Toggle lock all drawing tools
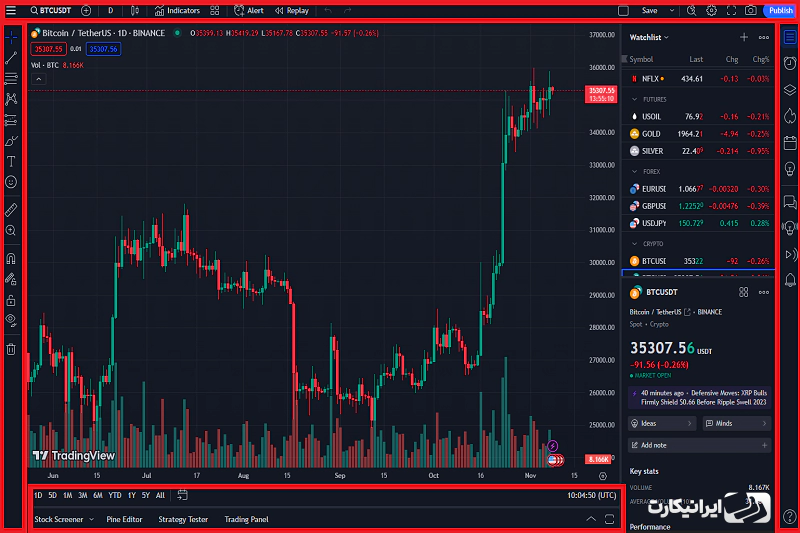Screen dimensions: 800x533 [11, 300]
